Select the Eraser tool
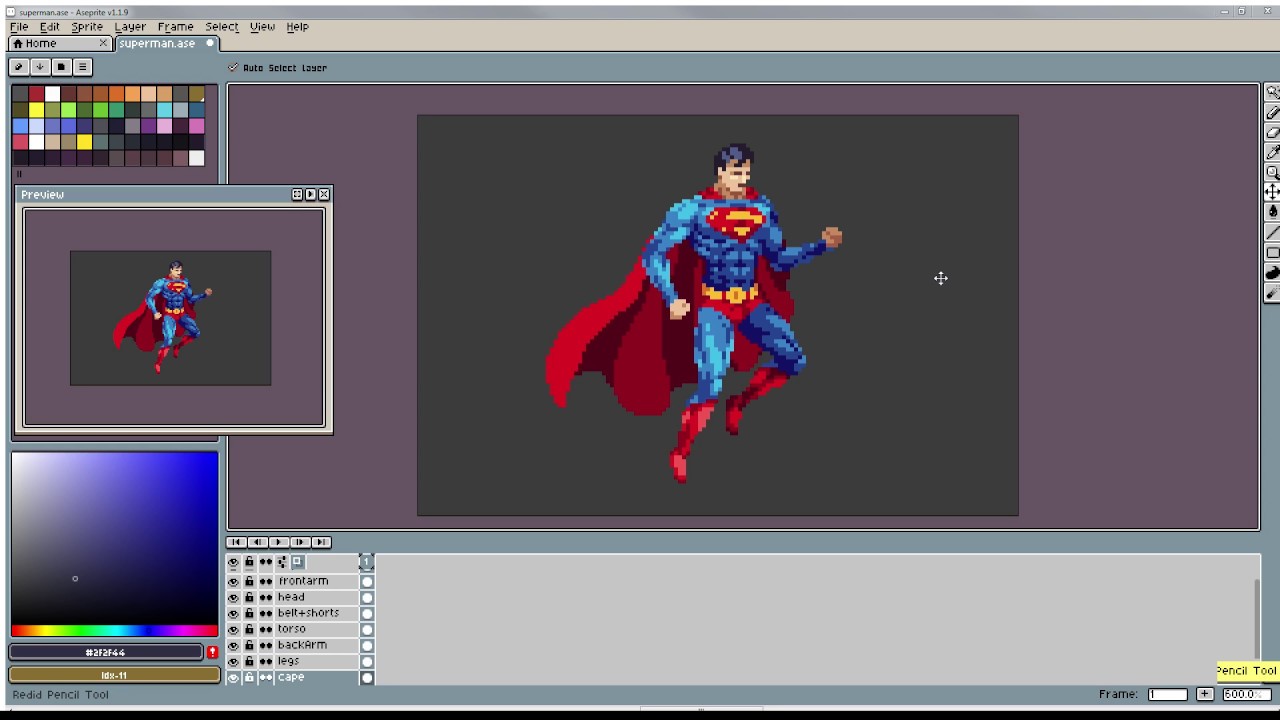Viewport: 1280px width, 720px height. click(x=1272, y=132)
